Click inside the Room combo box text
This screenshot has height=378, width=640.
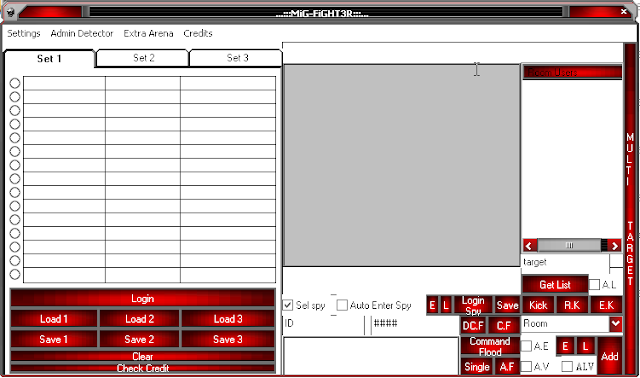click(x=566, y=324)
